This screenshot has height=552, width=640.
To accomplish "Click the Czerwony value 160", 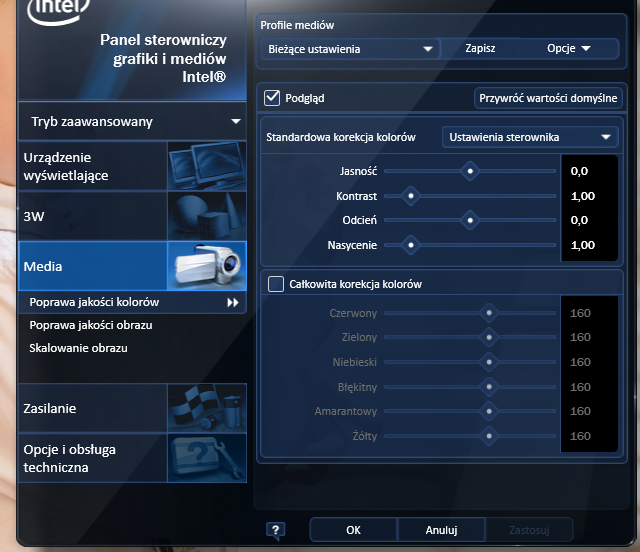I will tap(580, 313).
